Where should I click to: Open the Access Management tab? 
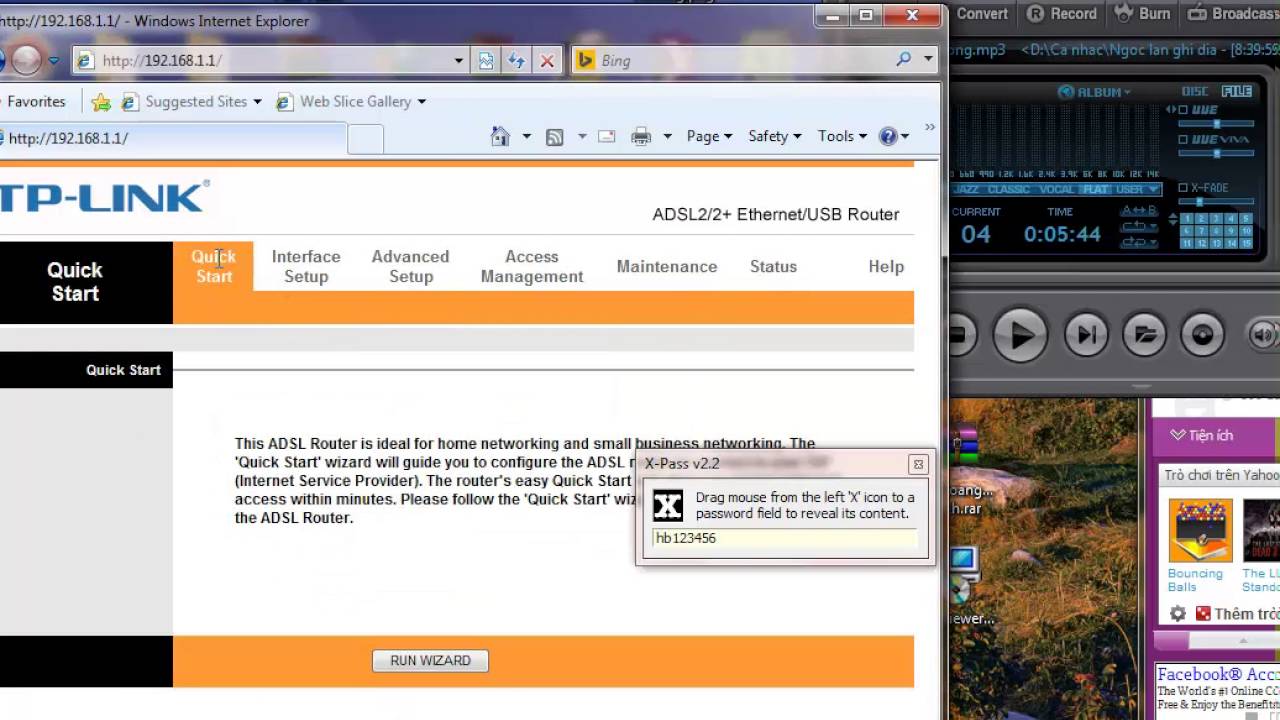pos(531,266)
